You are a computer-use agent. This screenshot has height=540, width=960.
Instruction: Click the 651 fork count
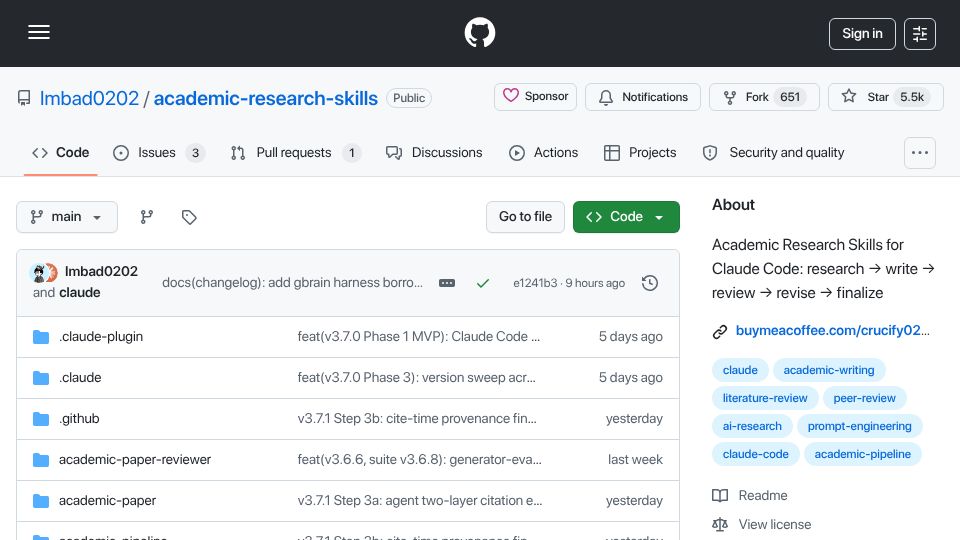point(790,97)
